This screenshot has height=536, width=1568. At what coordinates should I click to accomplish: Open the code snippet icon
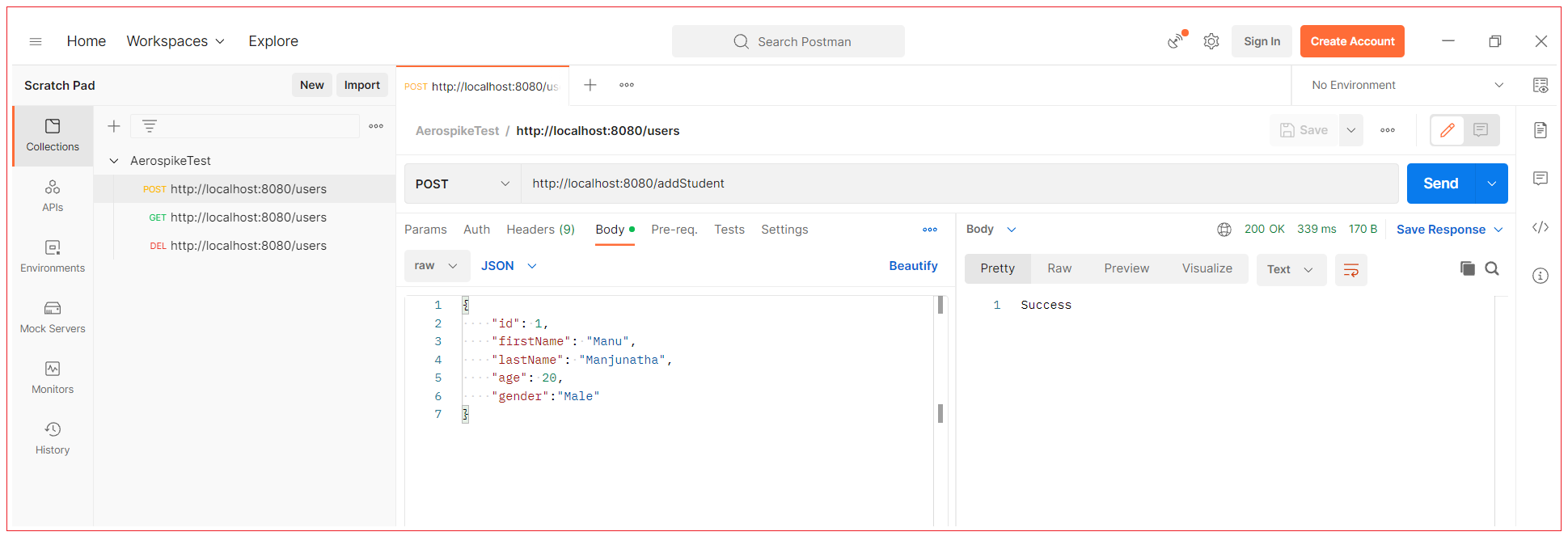(1541, 227)
